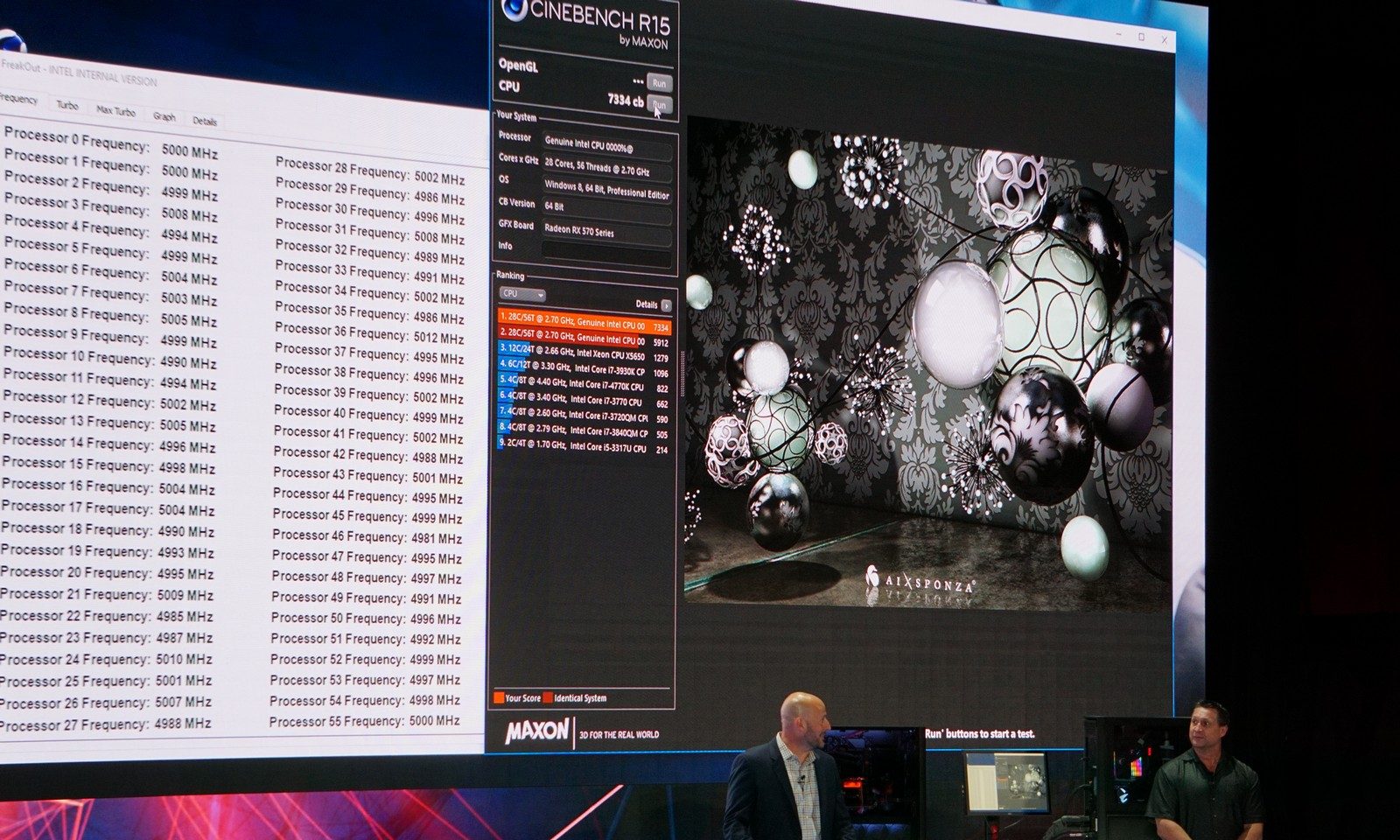1400x840 pixels.
Task: Select the Frequency tab
Action: coord(17,99)
